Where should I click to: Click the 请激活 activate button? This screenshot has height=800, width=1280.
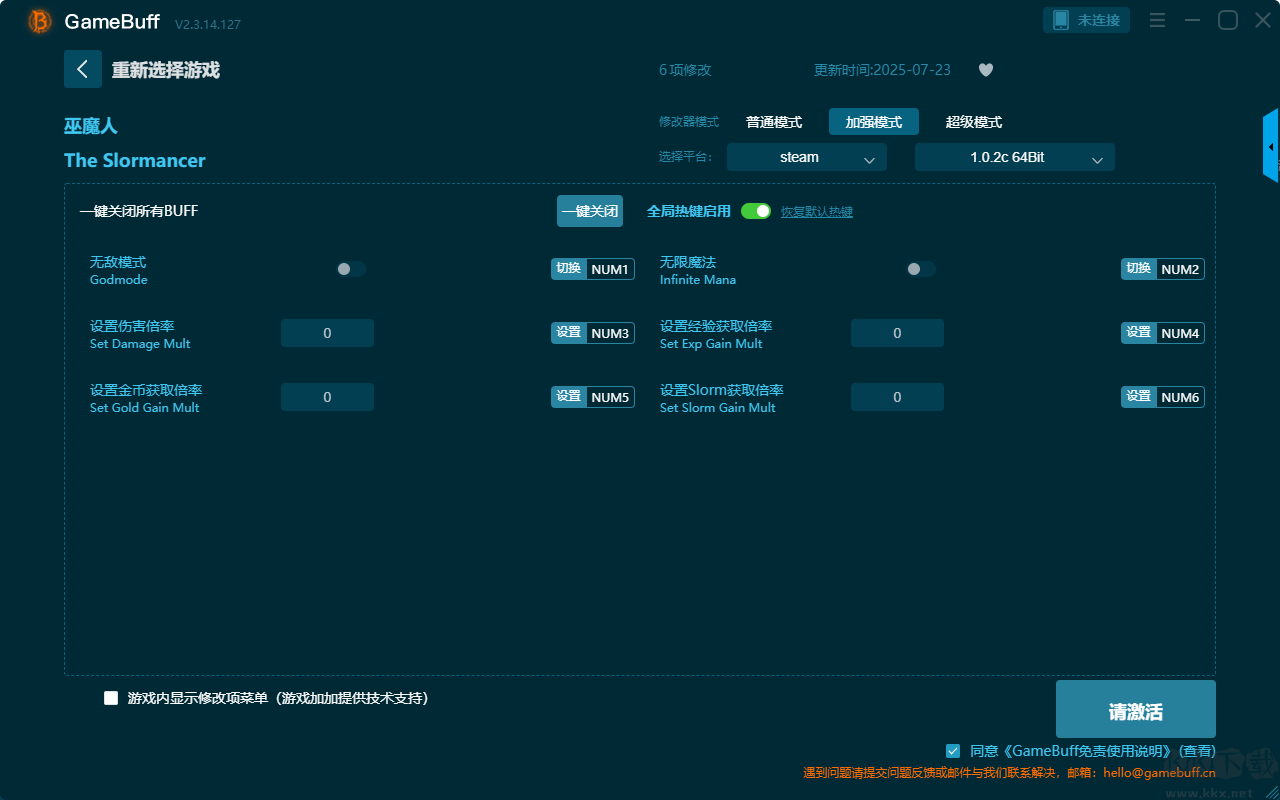pyautogui.click(x=1135, y=711)
